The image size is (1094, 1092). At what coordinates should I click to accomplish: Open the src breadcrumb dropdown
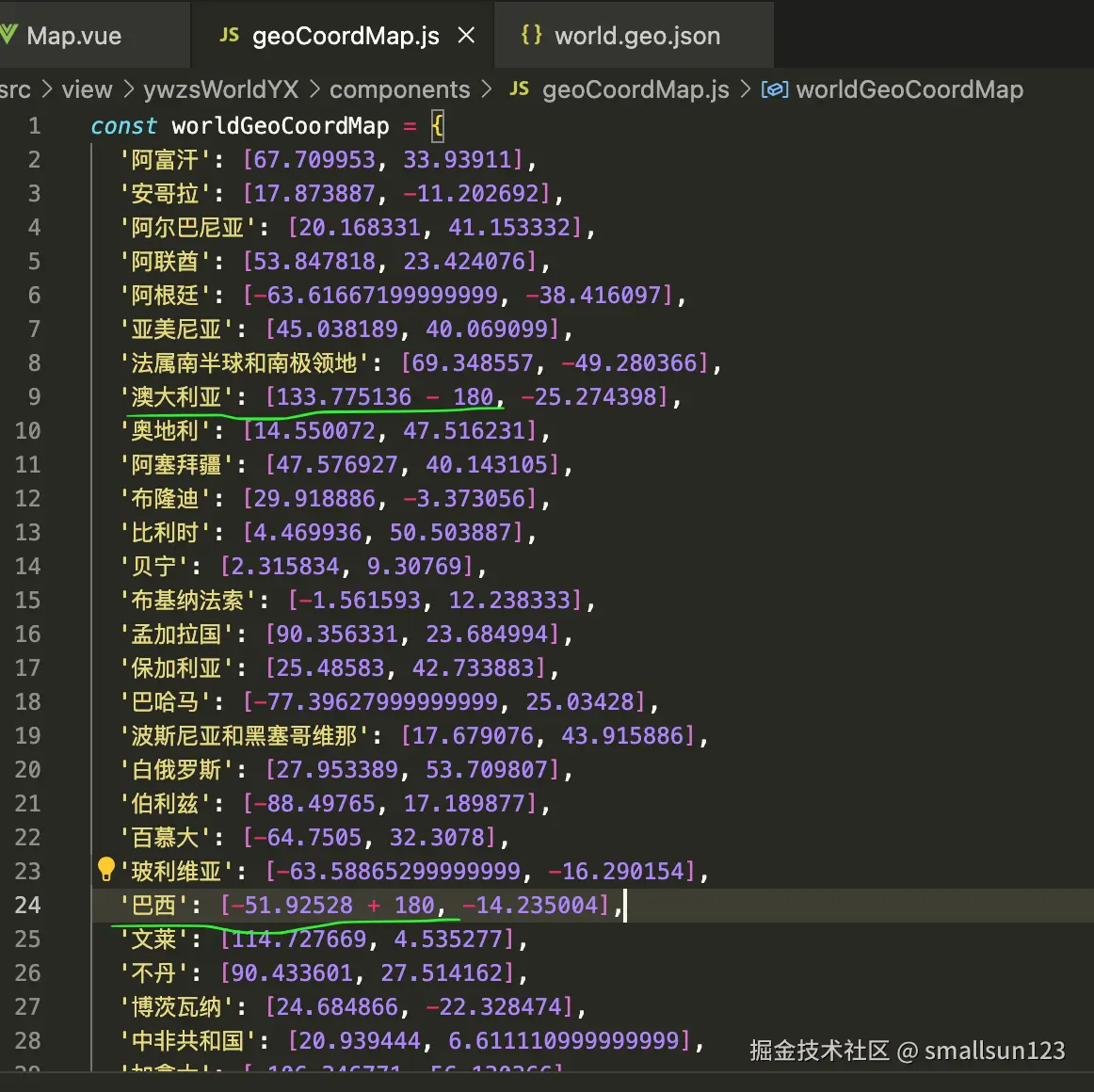tap(15, 88)
